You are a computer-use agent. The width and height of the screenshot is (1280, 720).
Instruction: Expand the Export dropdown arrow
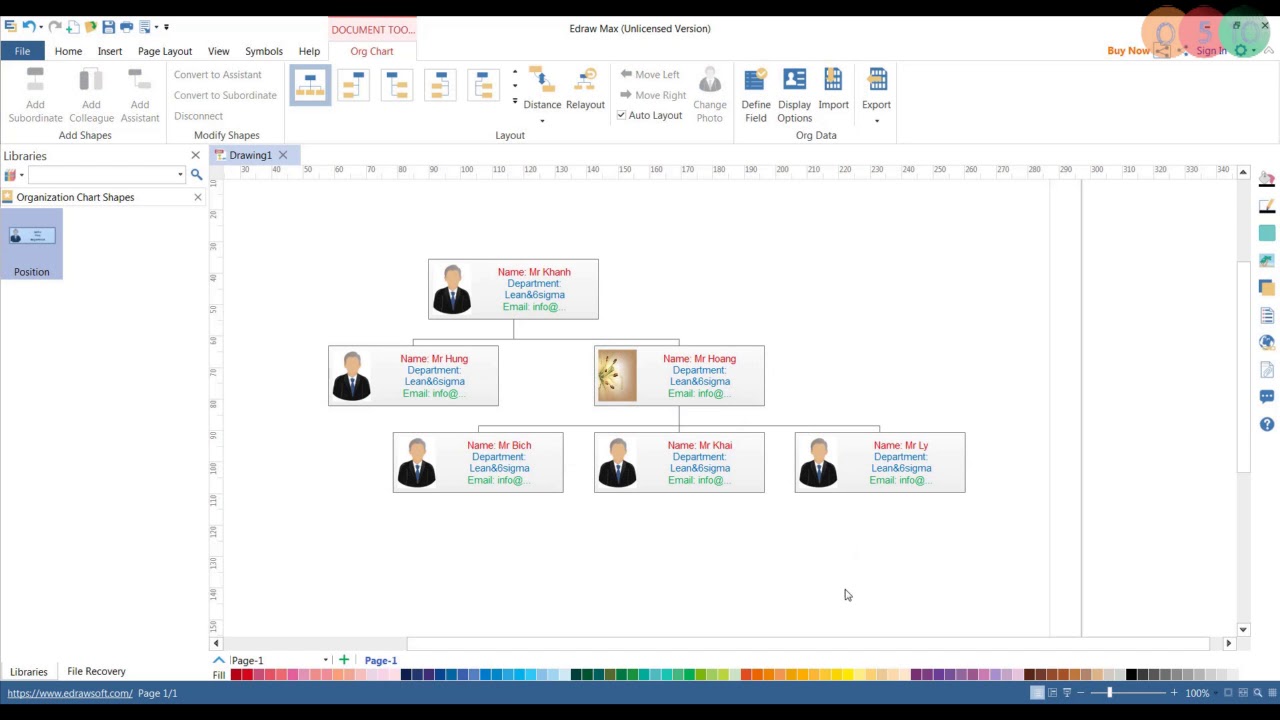coord(876,122)
